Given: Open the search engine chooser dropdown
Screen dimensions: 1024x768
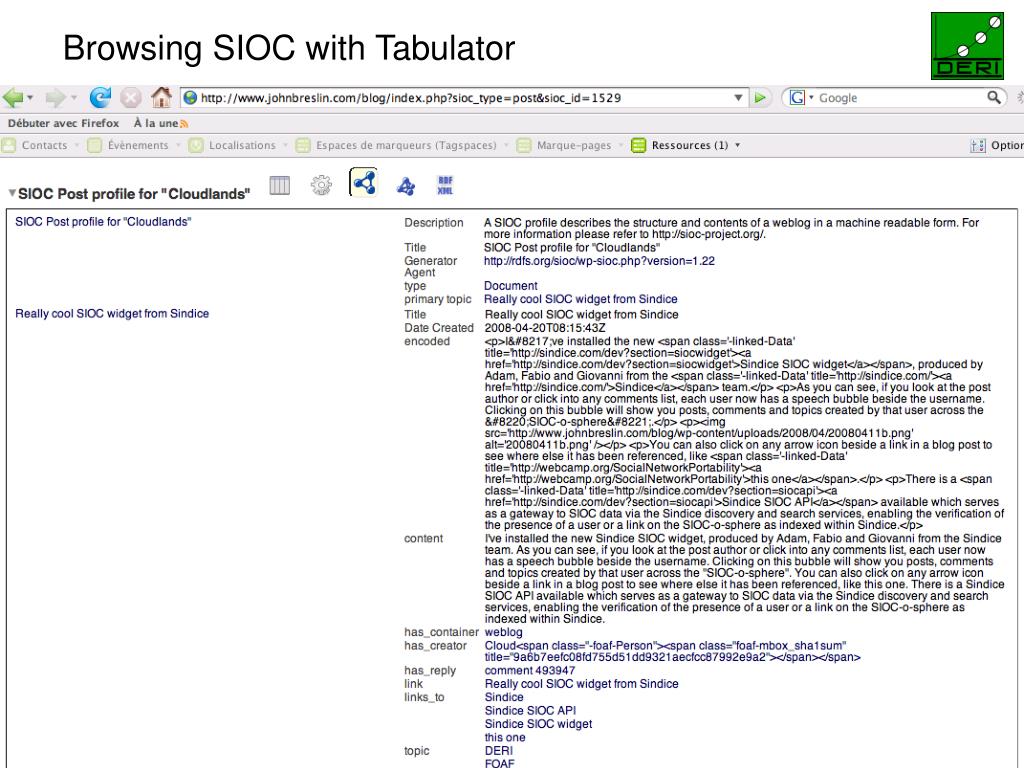Looking at the screenshot, I should pos(811,98).
